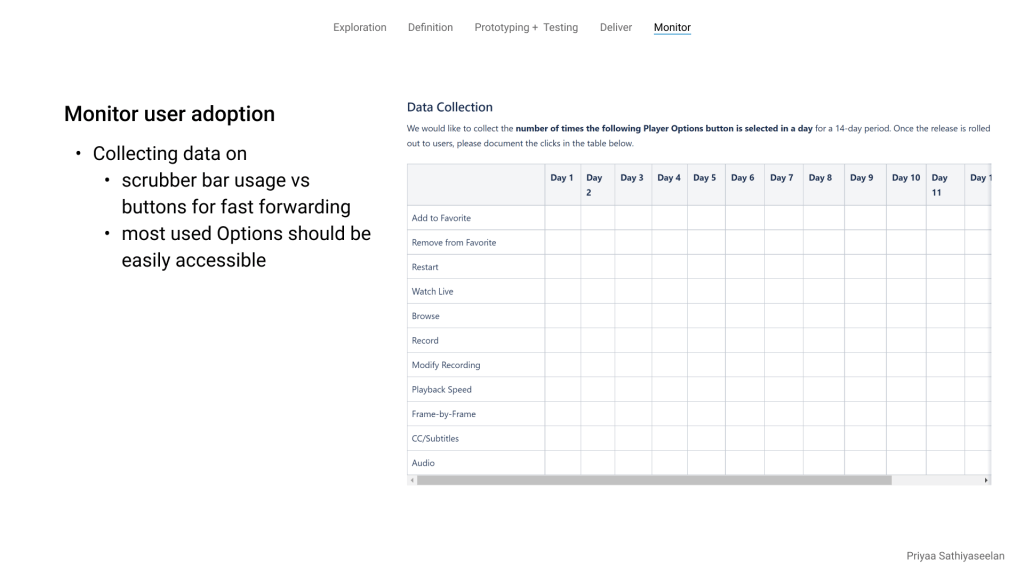Select the Remove from Favorite row label
The image size is (1024, 576).
[454, 243]
